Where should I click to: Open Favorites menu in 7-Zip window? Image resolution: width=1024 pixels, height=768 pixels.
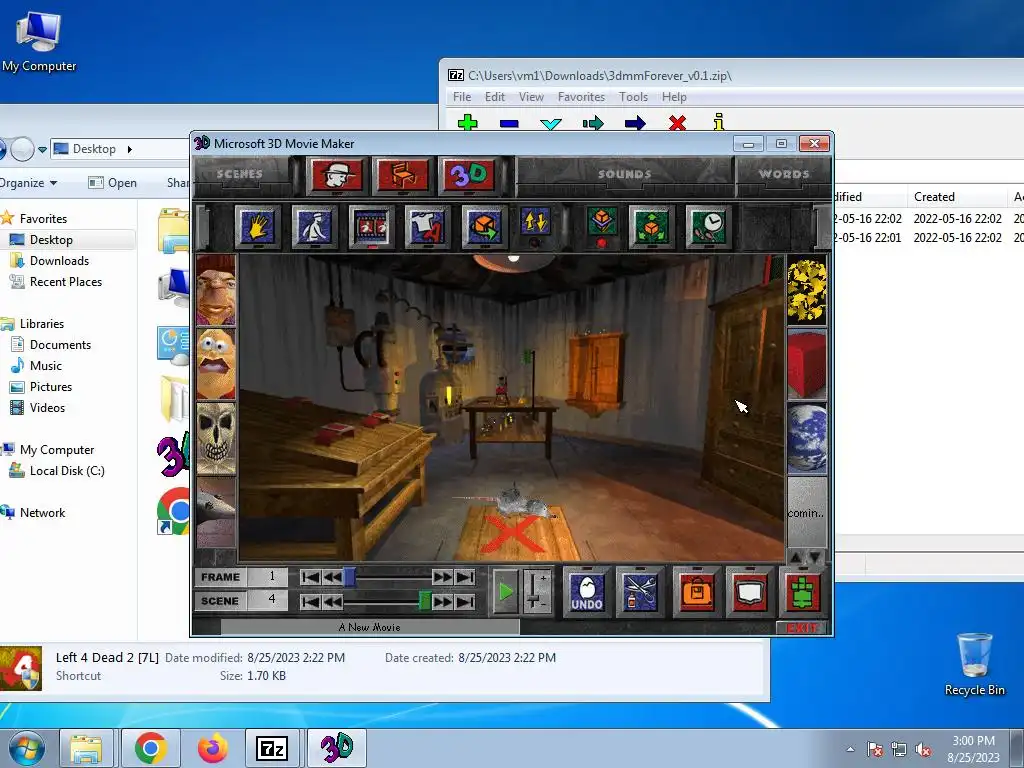click(581, 97)
